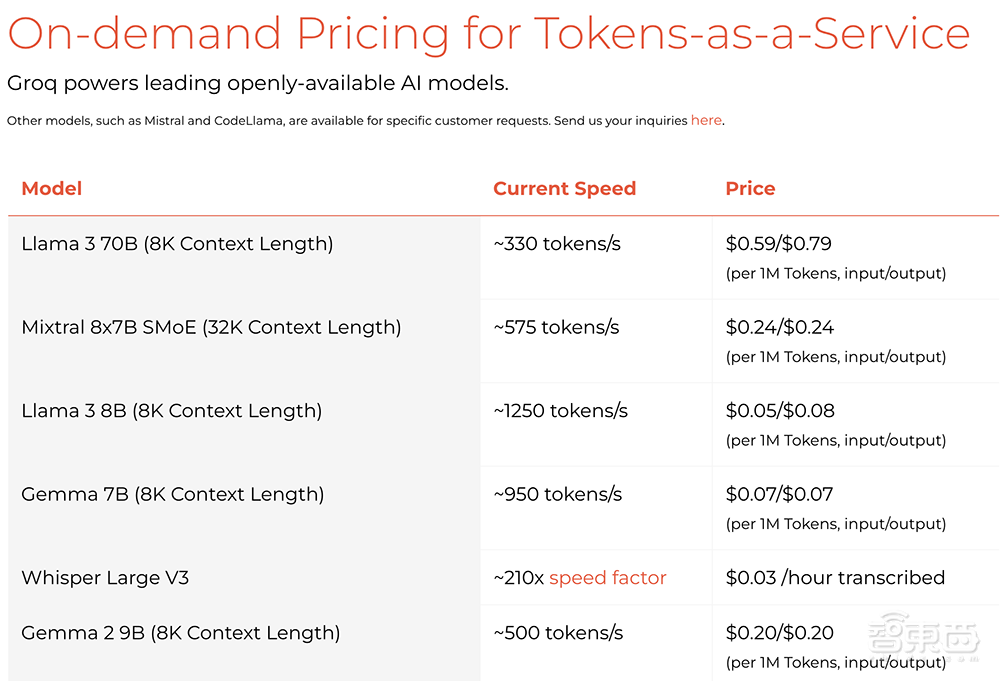Click the Groq powers leading models subtitle

pyautogui.click(x=257, y=84)
